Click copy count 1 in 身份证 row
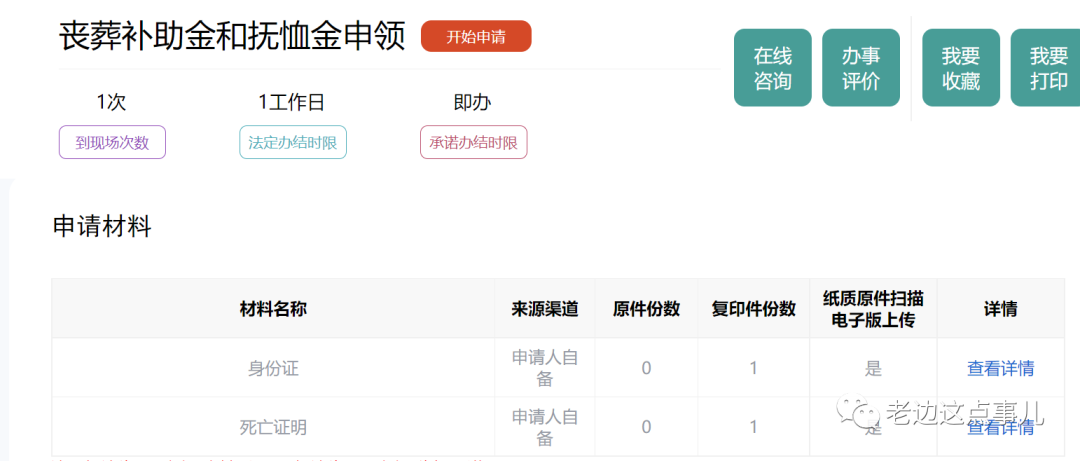 click(754, 369)
